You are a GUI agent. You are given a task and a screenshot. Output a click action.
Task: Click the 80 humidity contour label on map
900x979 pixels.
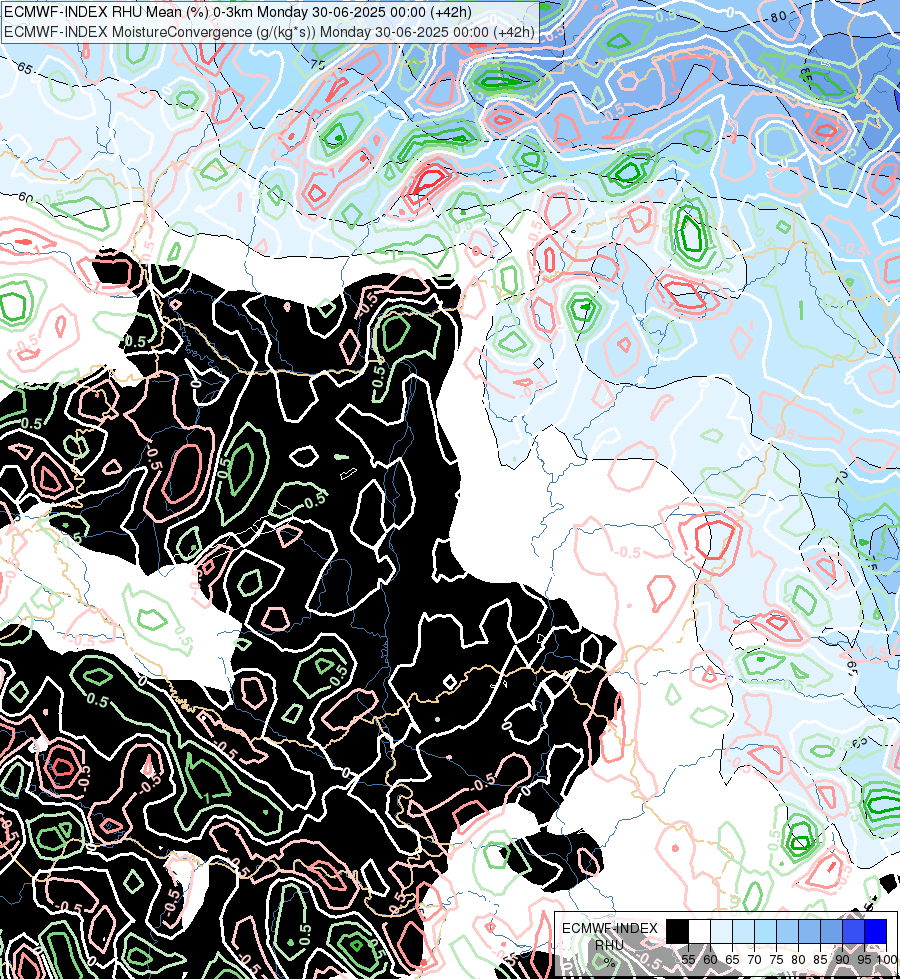[x=778, y=17]
